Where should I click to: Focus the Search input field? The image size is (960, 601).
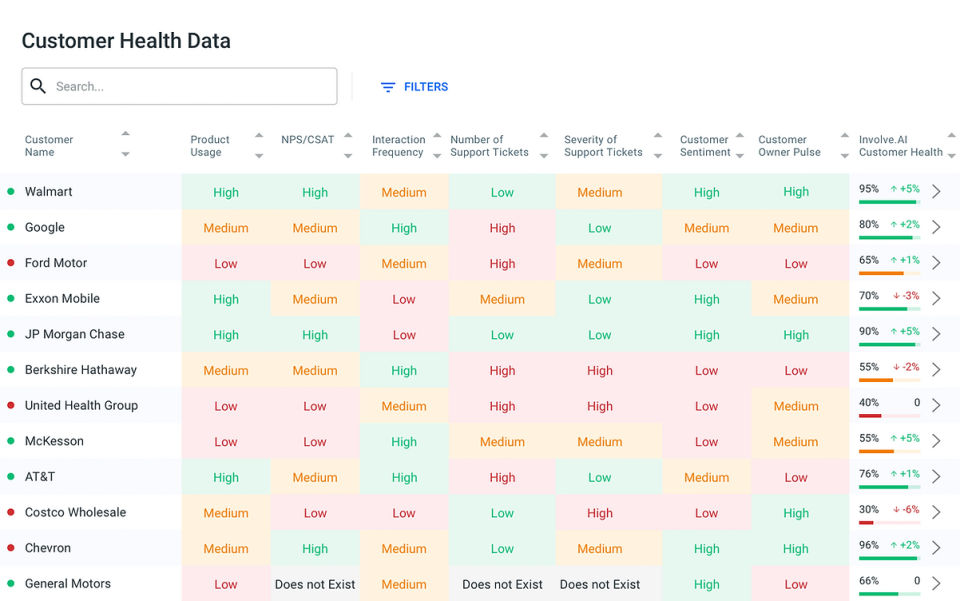(190, 87)
